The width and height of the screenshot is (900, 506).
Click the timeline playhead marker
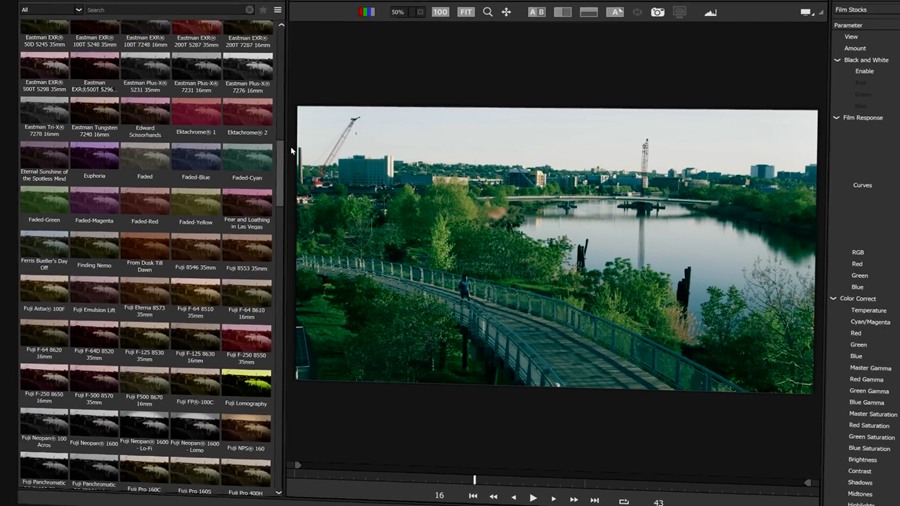click(x=475, y=480)
